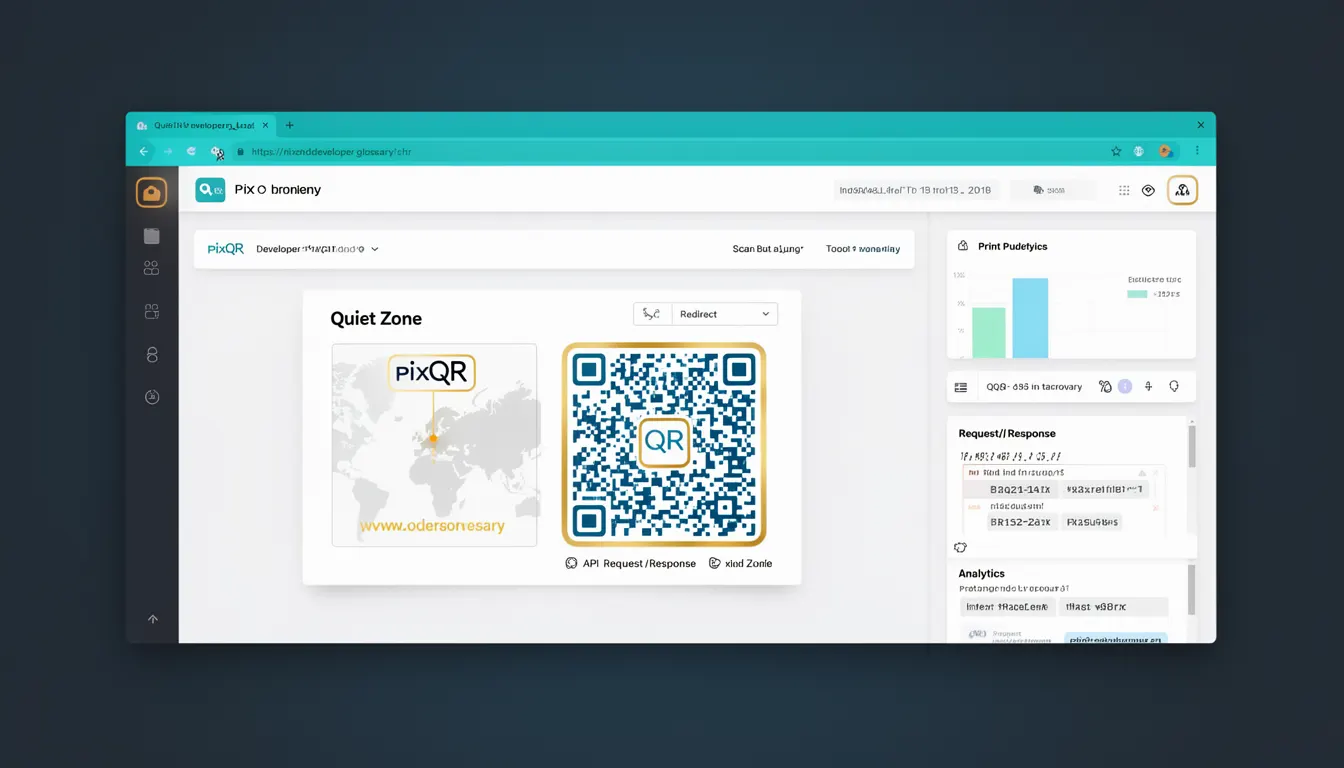Click the xiod Zonie link under the QR code
This screenshot has width=1344, height=768.
[x=740, y=563]
